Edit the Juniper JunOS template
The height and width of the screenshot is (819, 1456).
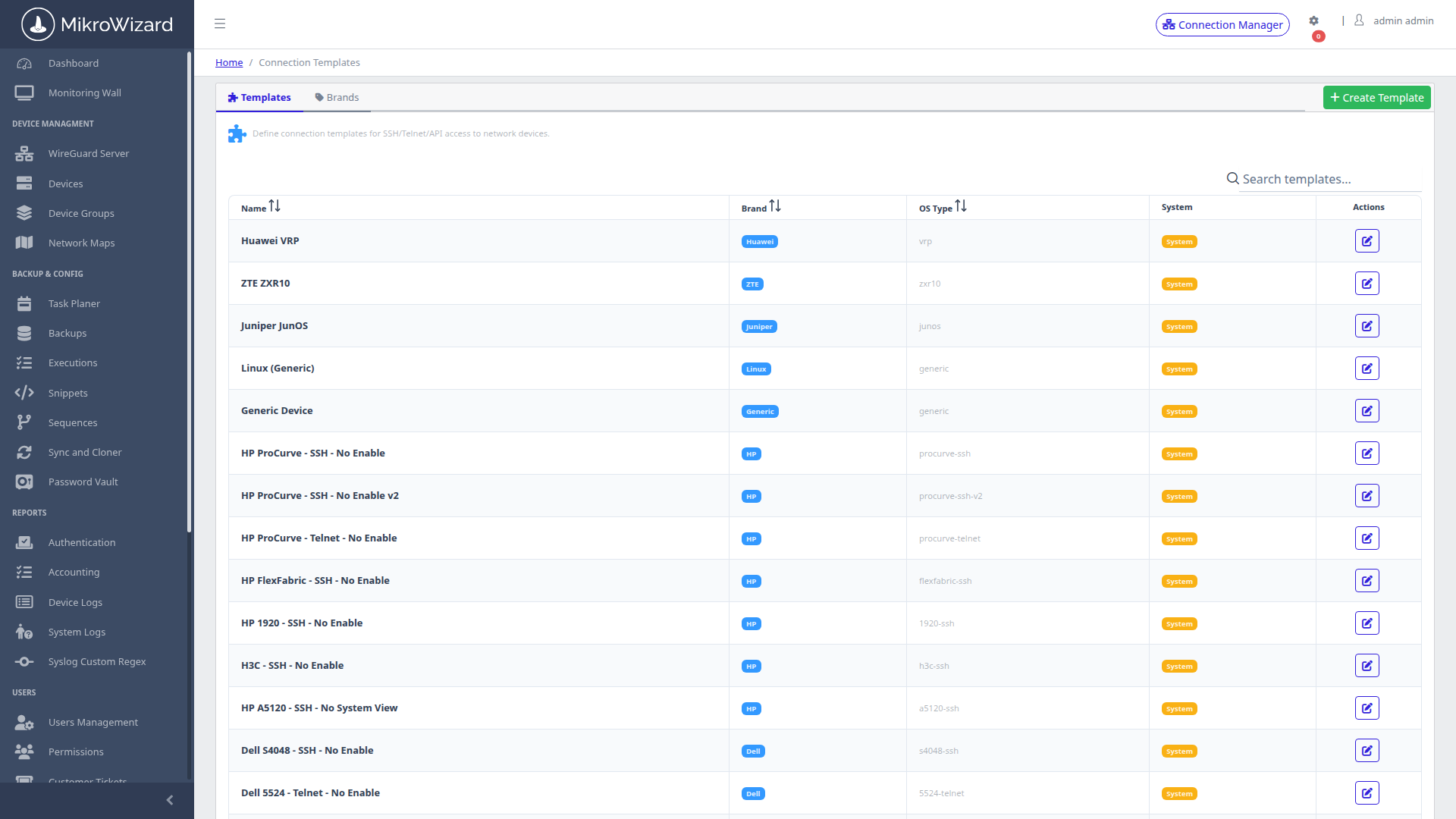1367,326
